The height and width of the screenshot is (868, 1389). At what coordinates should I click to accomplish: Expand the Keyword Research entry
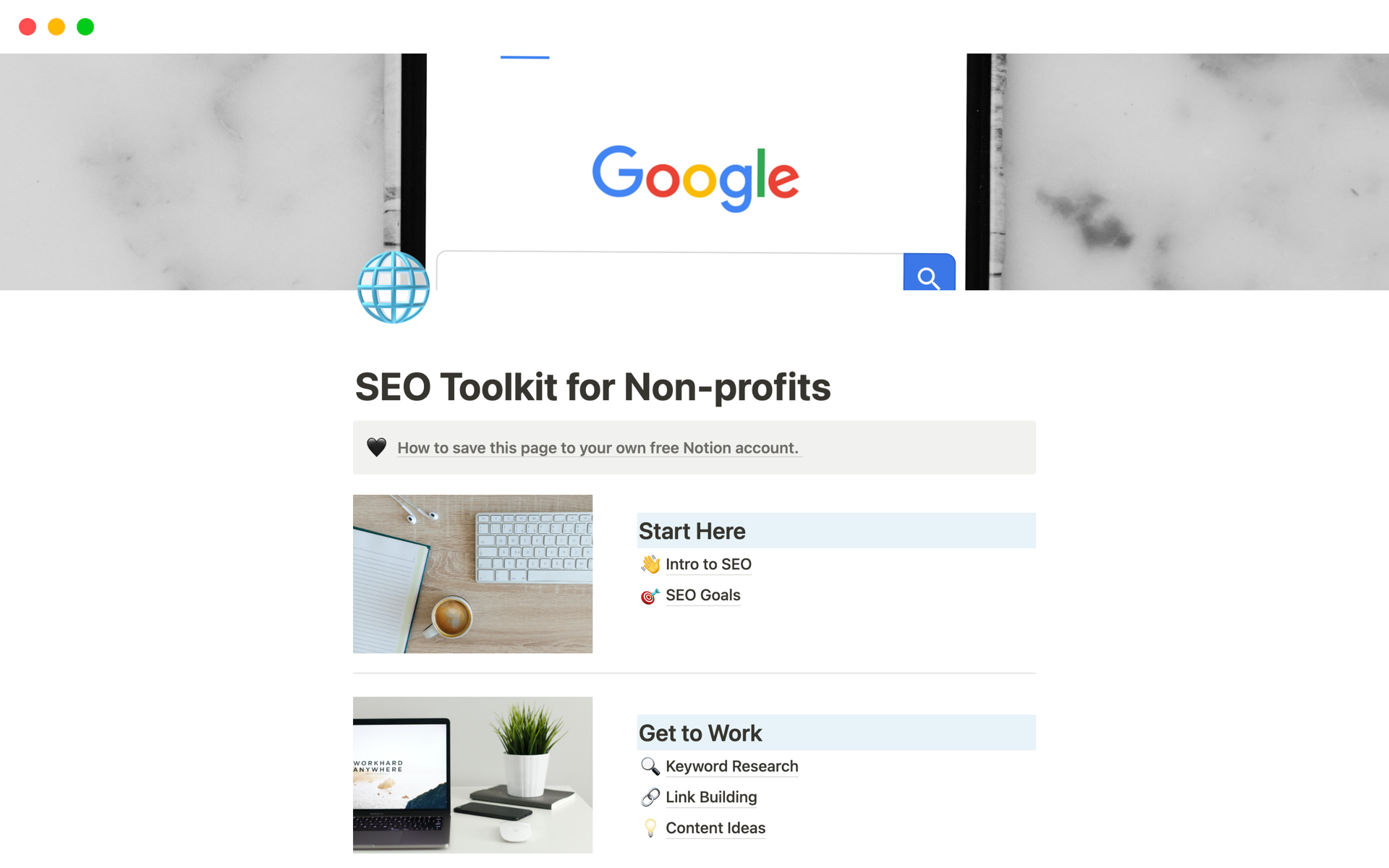pos(731,766)
